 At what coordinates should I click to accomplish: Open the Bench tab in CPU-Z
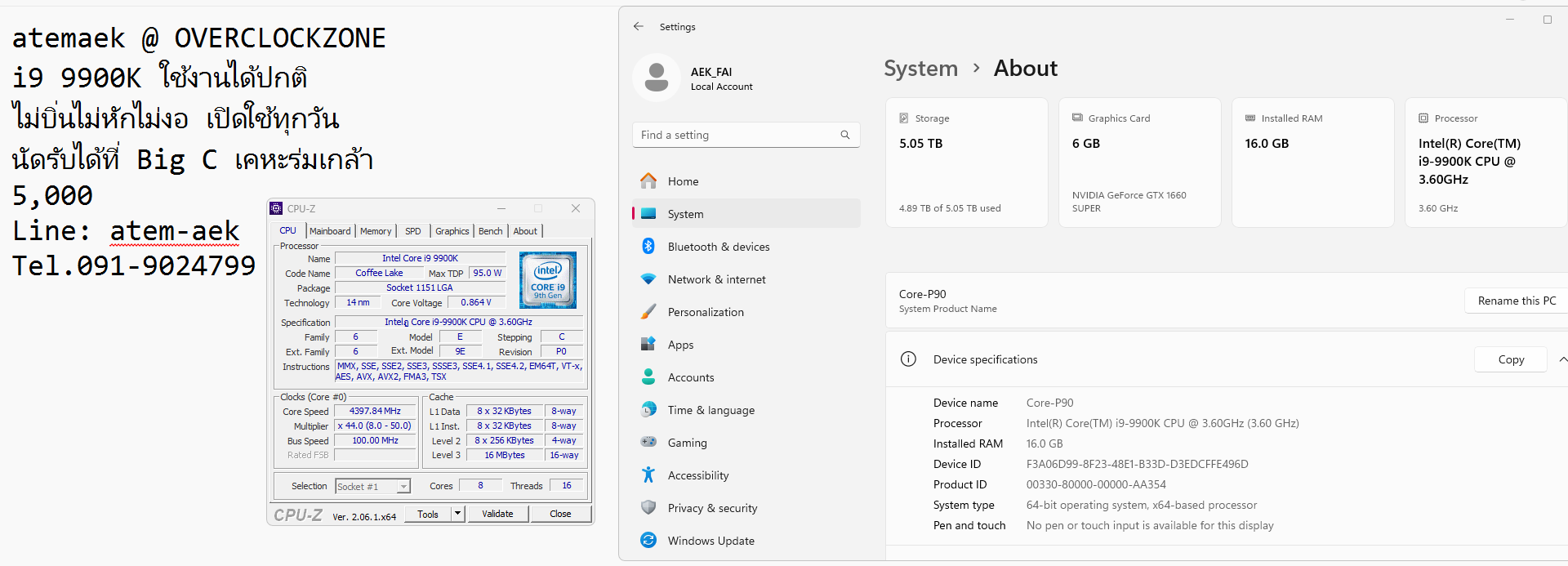pos(491,231)
